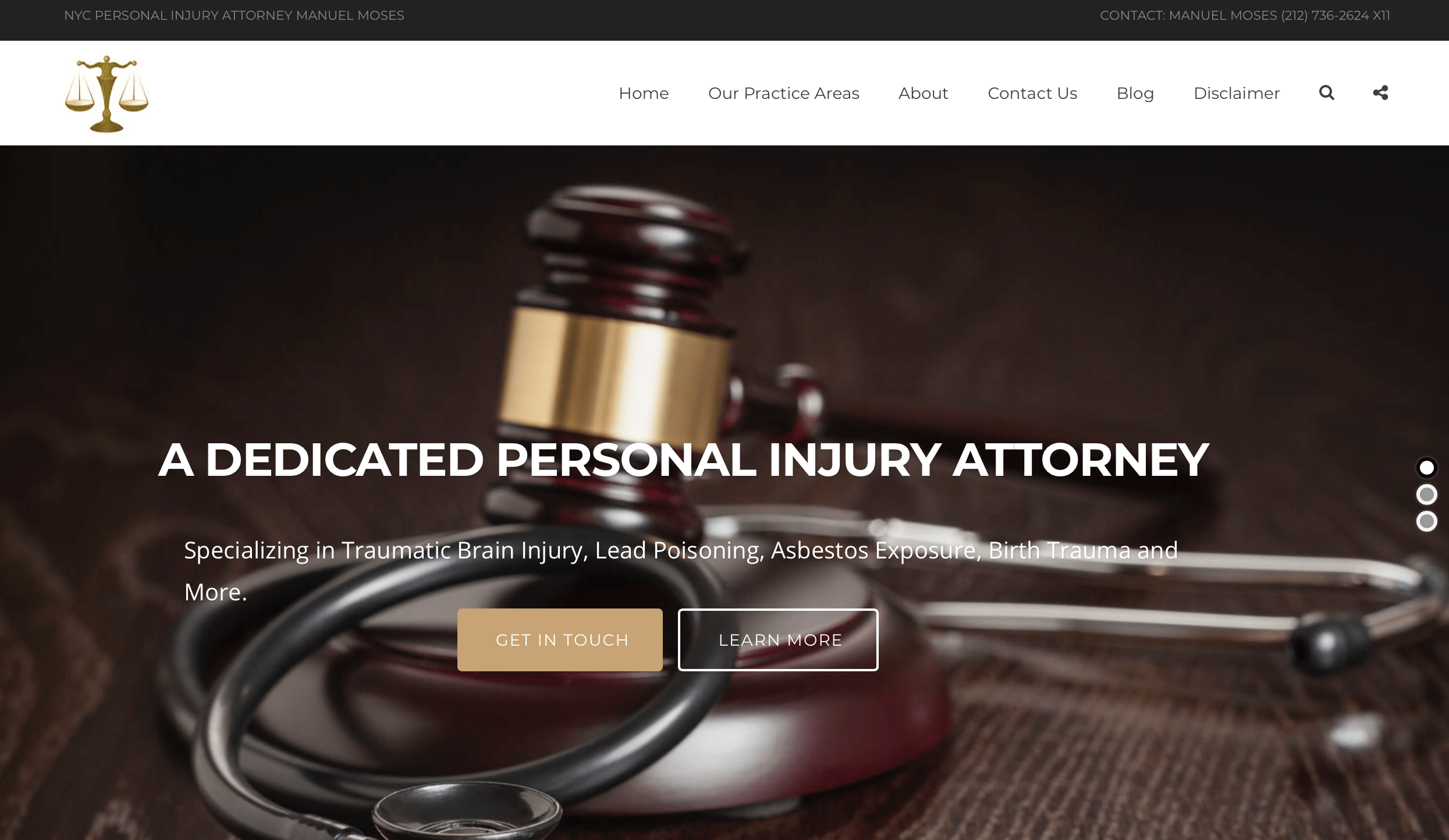The image size is (1449, 840).
Task: Click the scales of justice logo
Action: tap(106, 94)
